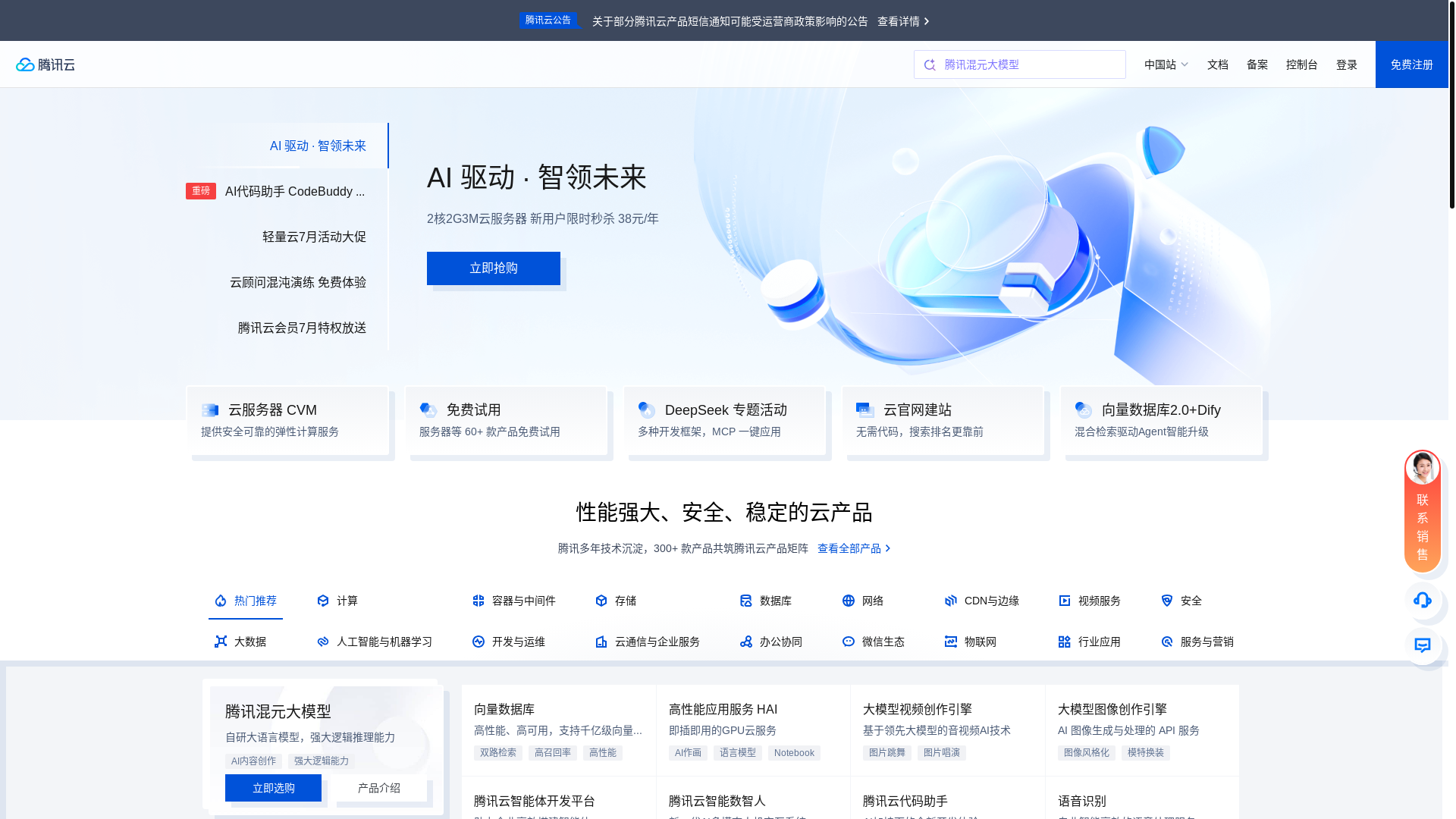Click the 云通信与企业服务 icon

601,642
